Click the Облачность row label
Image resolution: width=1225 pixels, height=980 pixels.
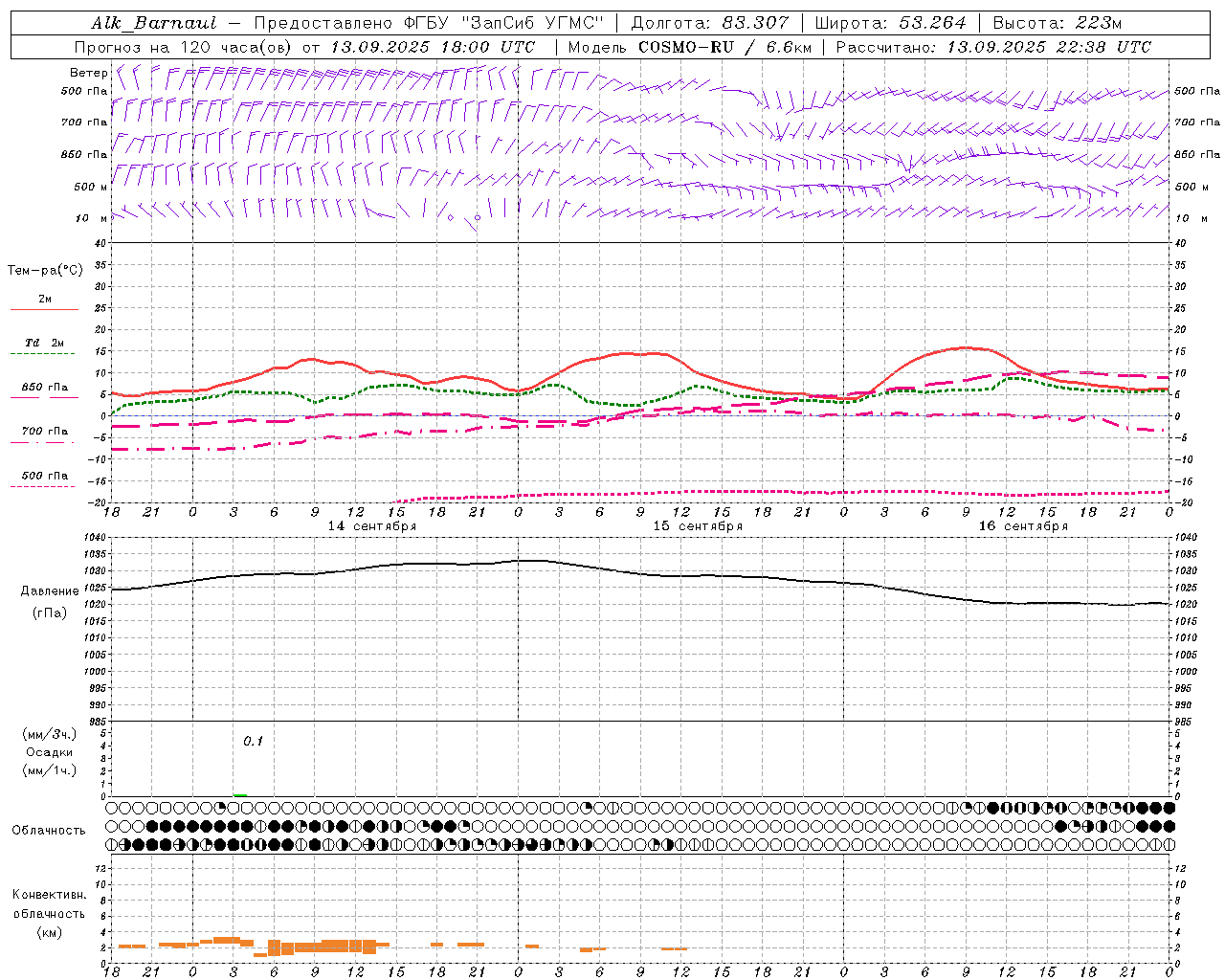[x=49, y=831]
